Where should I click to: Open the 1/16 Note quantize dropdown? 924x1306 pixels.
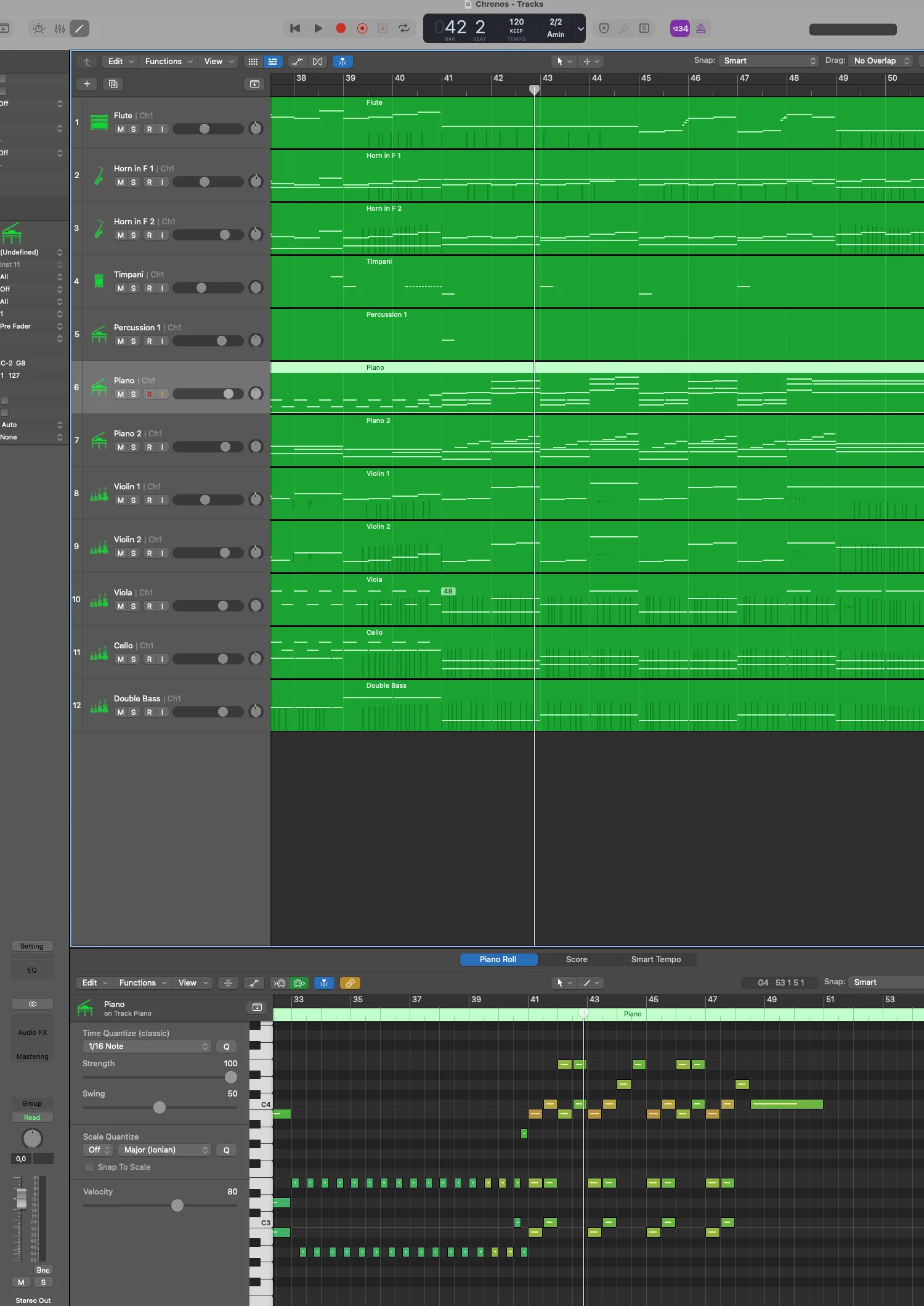click(147, 1047)
